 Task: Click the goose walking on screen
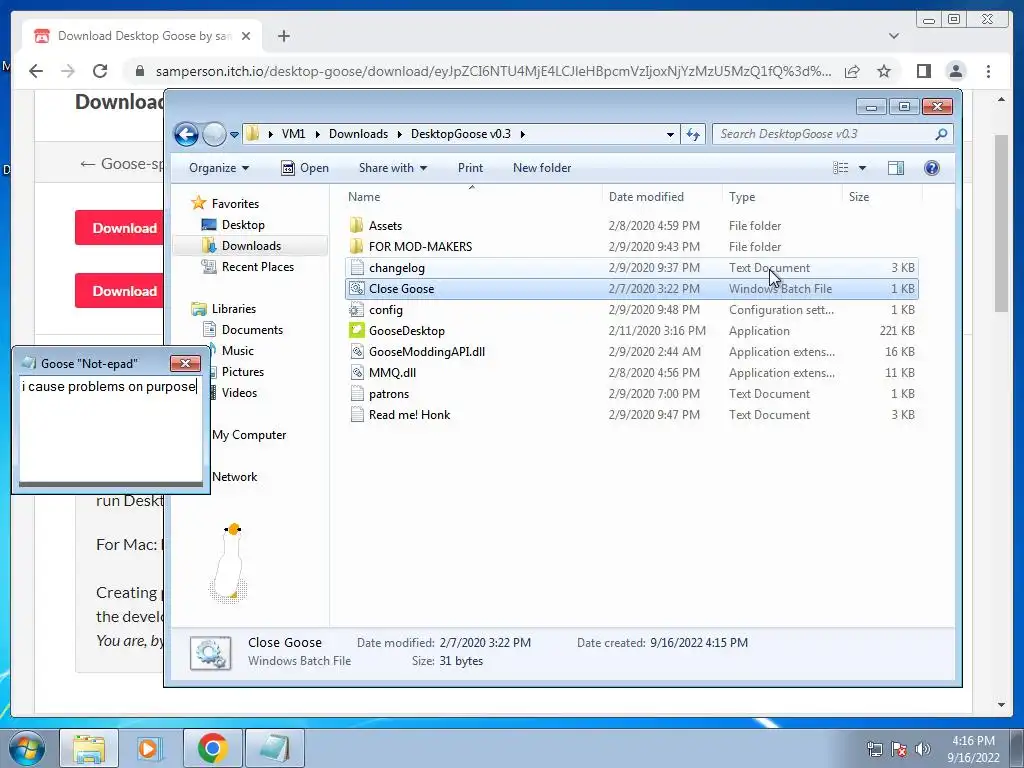229,563
